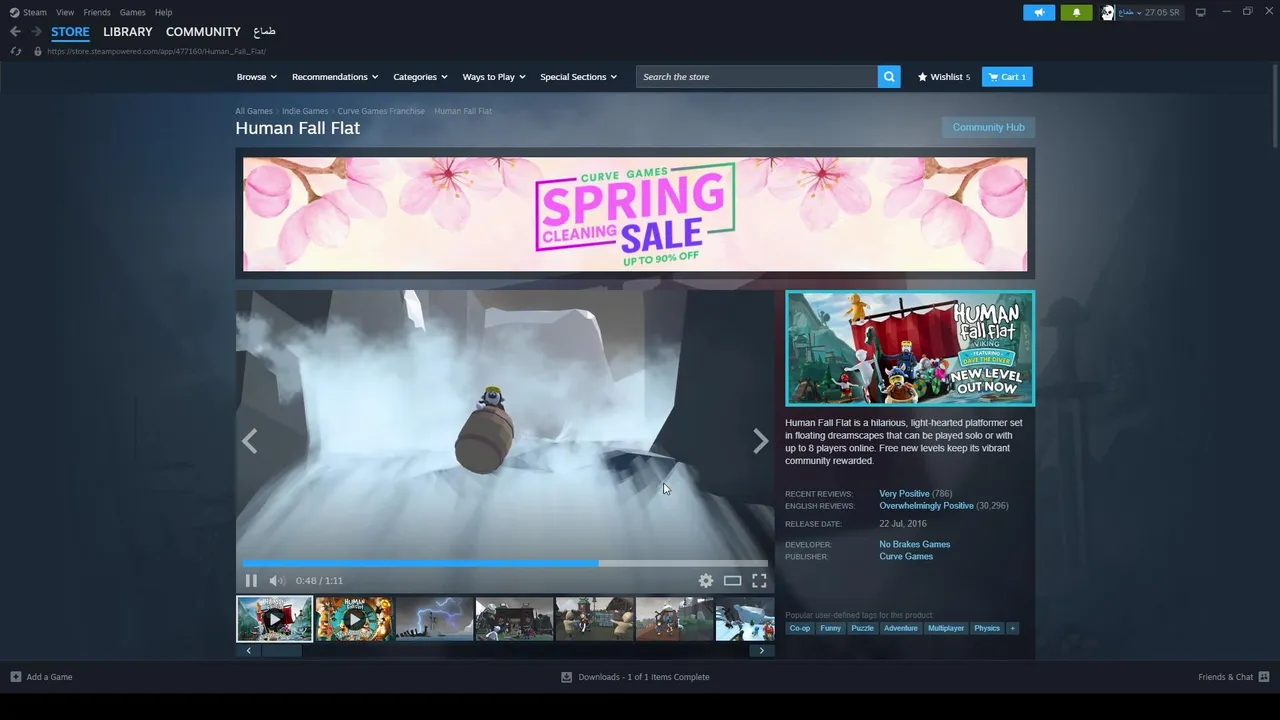
Task: Open notifications with the green bell icon
Action: tap(1076, 12)
